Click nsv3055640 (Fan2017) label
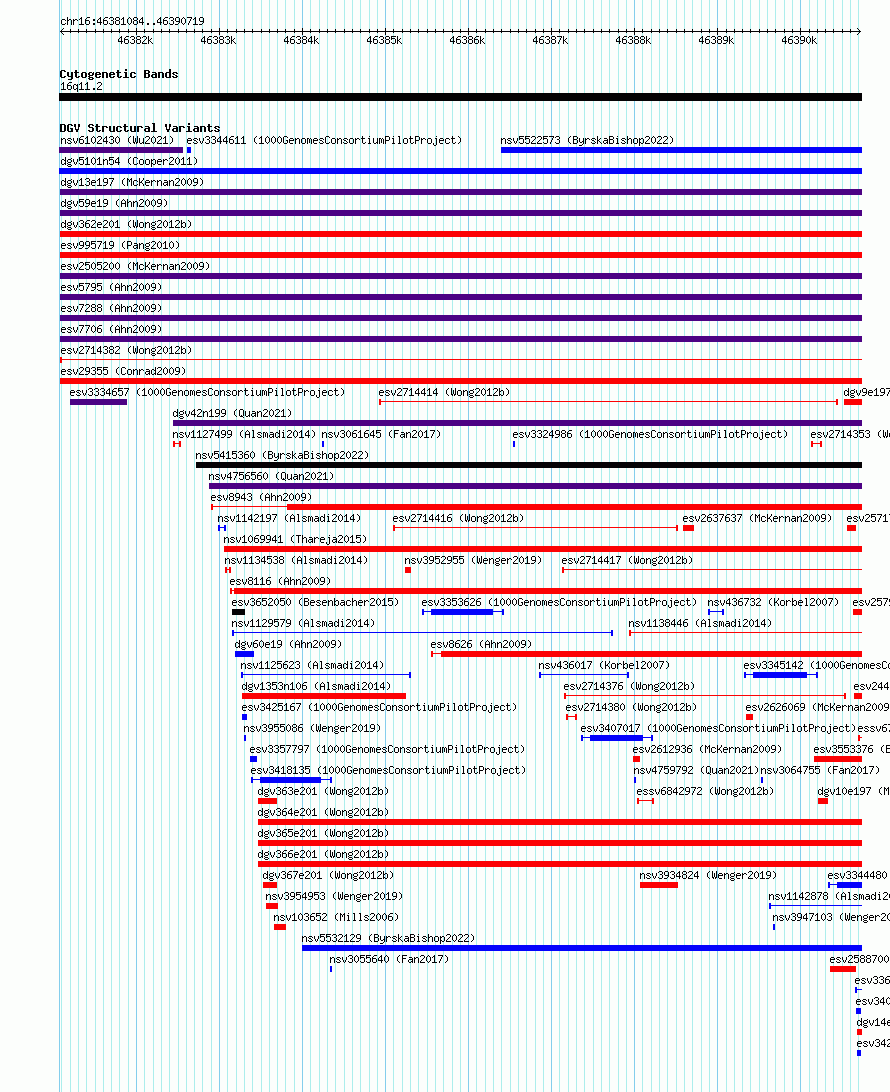Image resolution: width=890 pixels, height=1092 pixels. 389,959
